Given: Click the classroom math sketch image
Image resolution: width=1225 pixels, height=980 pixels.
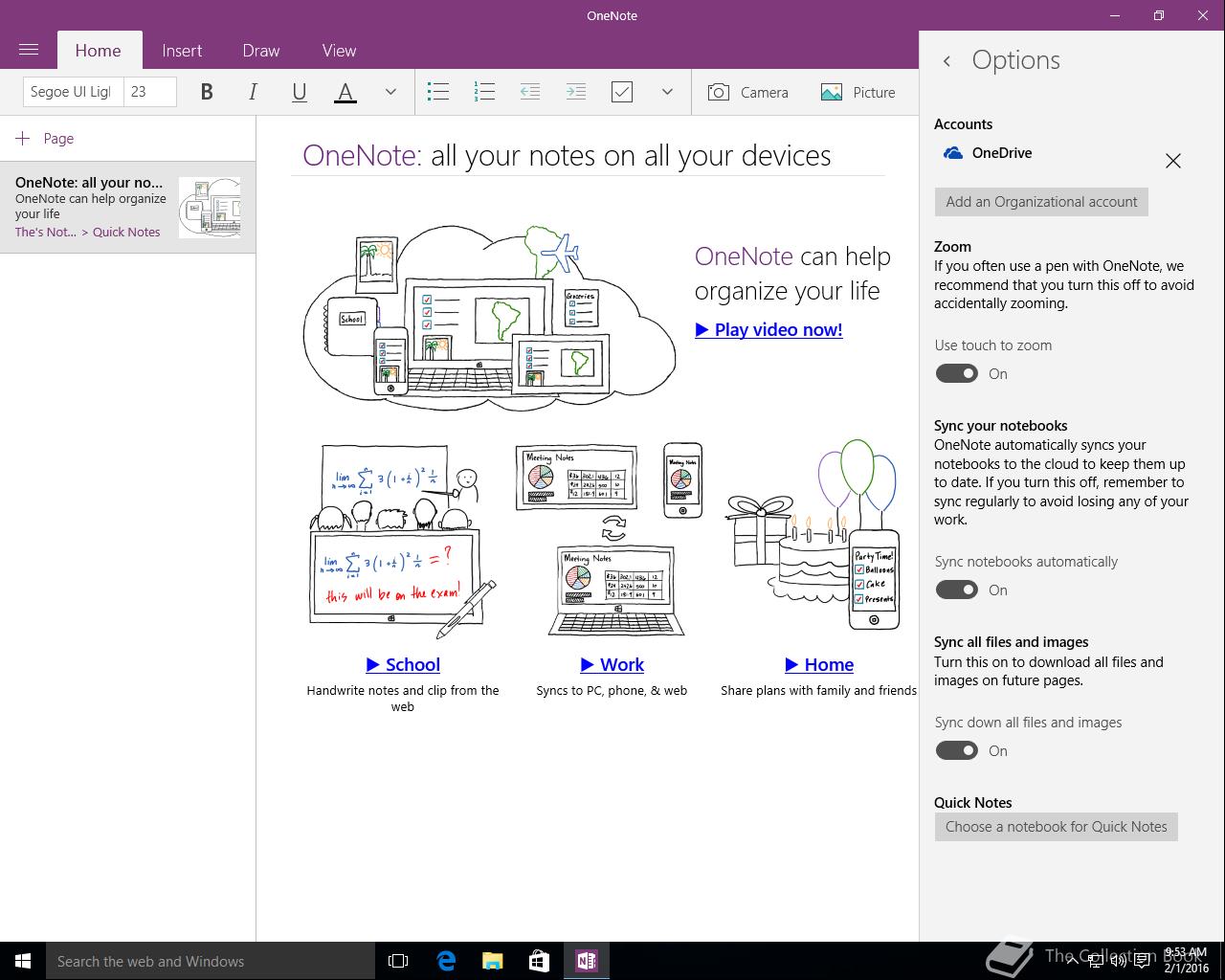Looking at the screenshot, I should 402,541.
